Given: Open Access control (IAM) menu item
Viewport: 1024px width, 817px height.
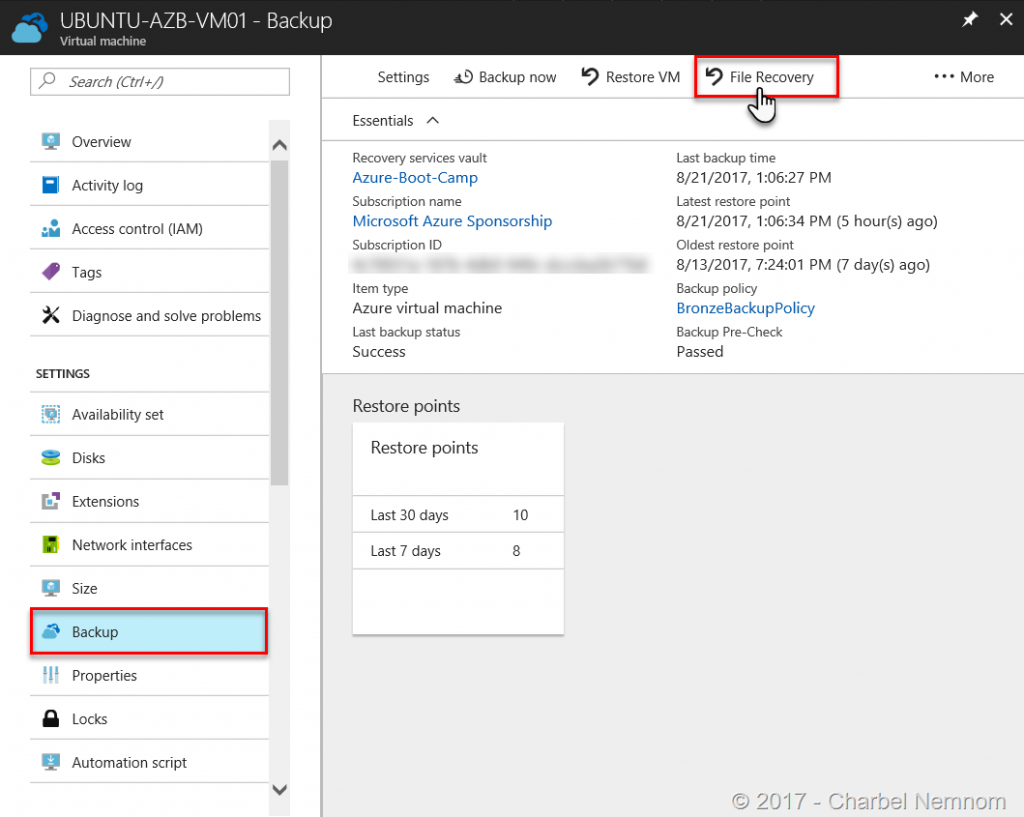Looking at the screenshot, I should coord(150,229).
